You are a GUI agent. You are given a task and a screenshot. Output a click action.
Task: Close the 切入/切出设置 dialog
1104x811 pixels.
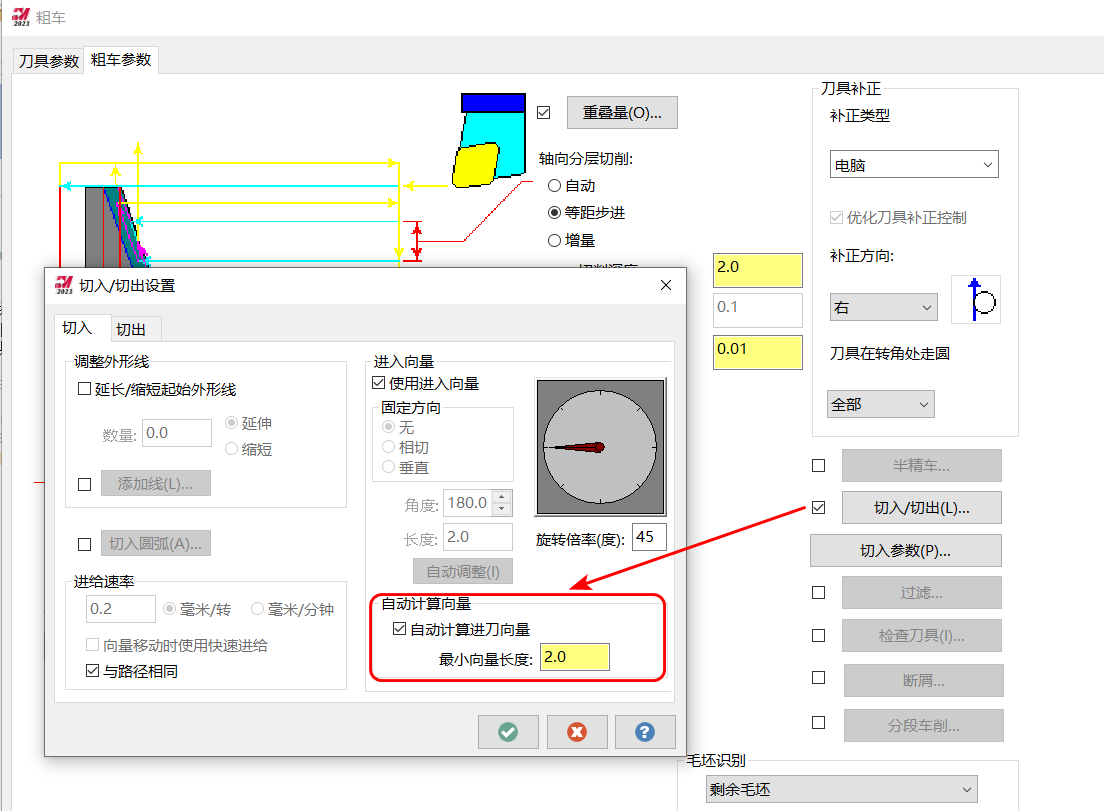coord(666,285)
